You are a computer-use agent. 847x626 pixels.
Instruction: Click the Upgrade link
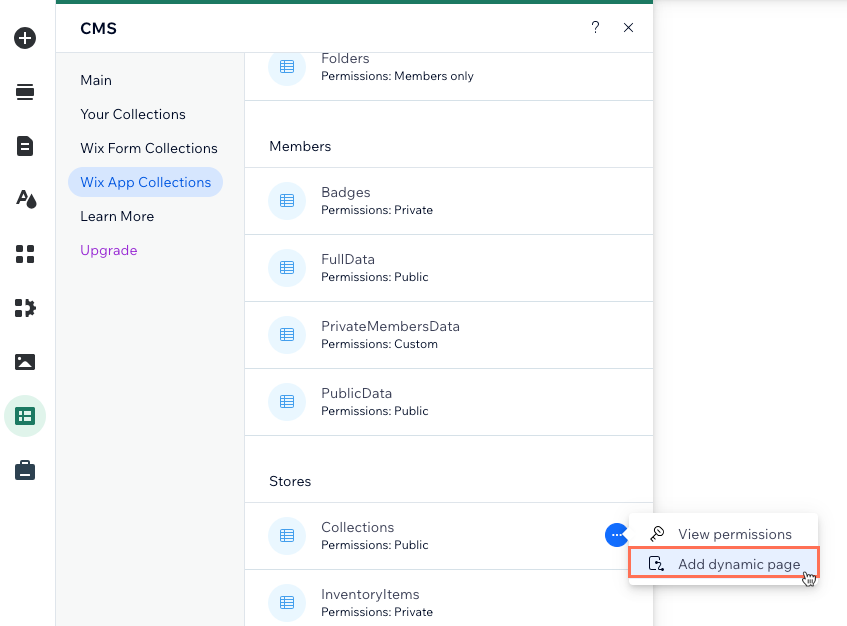tap(109, 250)
